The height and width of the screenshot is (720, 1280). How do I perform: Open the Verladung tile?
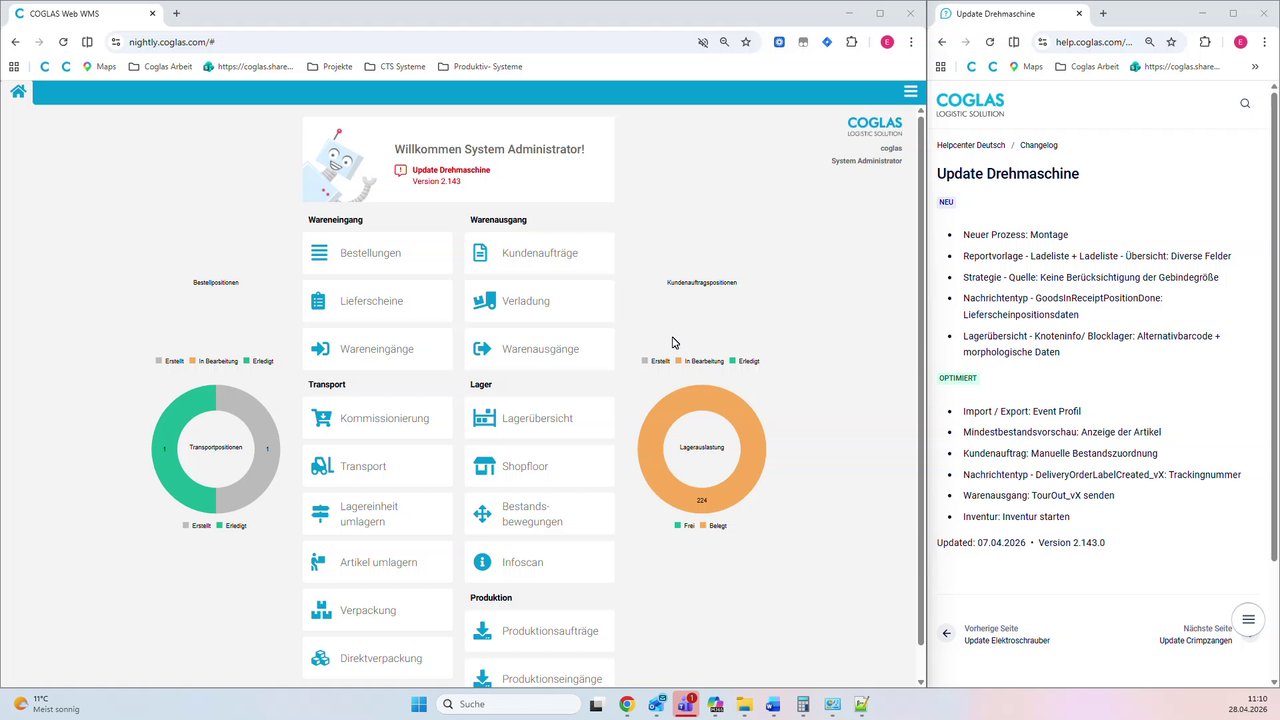539,301
